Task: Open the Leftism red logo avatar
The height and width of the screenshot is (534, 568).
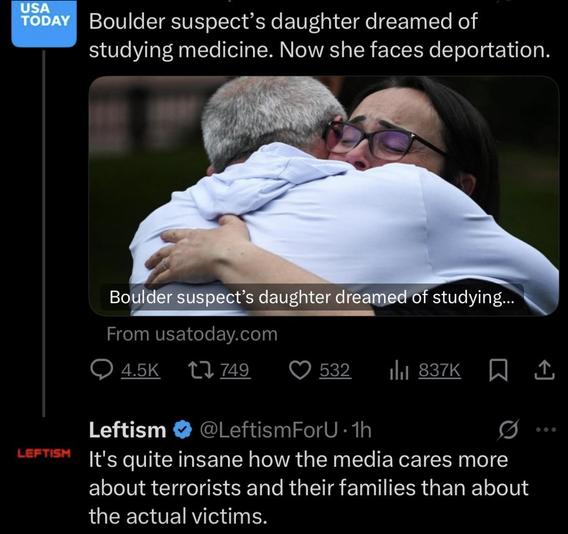Action: pos(44,453)
